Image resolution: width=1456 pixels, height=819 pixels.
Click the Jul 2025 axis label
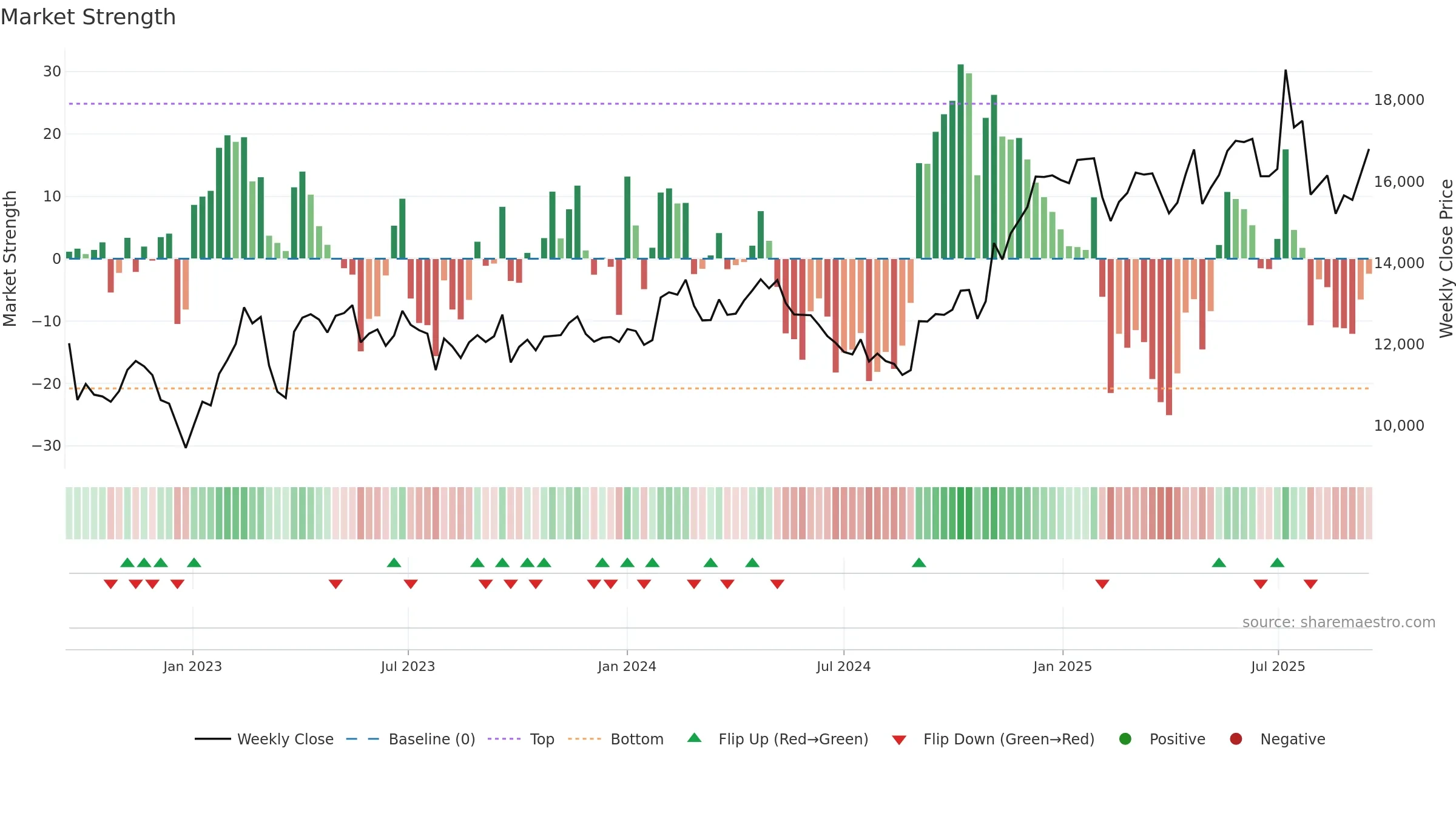tap(1278, 666)
